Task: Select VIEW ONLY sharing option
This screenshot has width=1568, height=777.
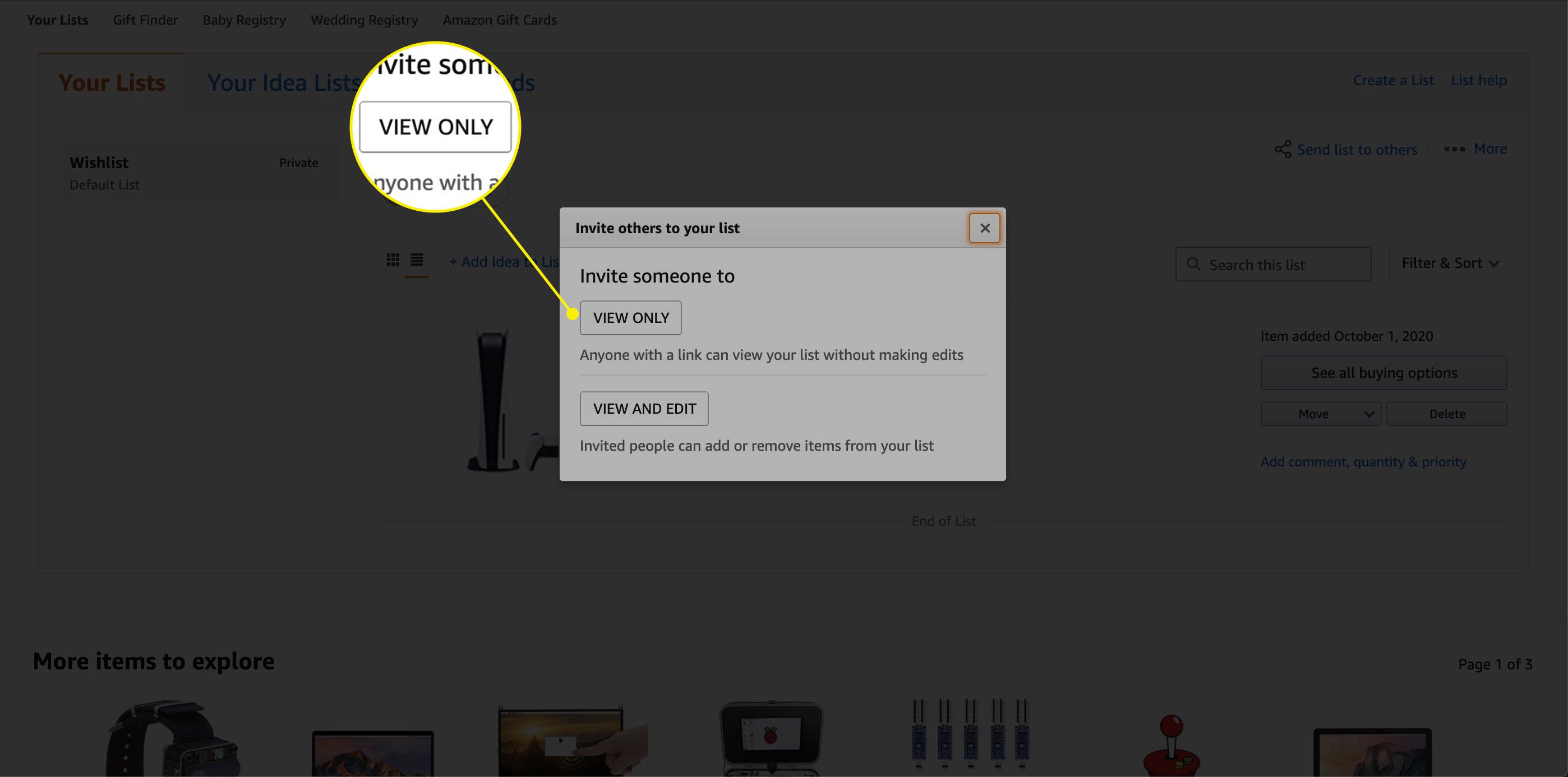Action: click(x=630, y=317)
